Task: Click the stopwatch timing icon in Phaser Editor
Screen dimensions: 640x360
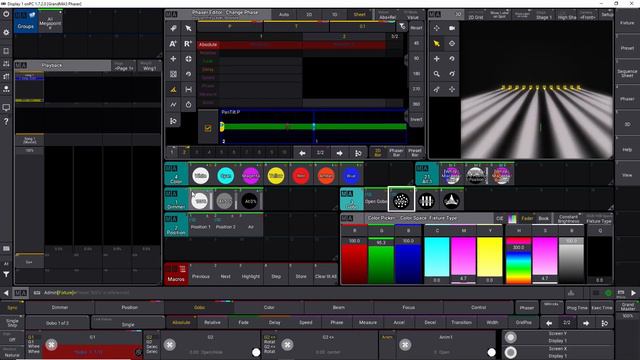Action: pyautogui.click(x=188, y=104)
